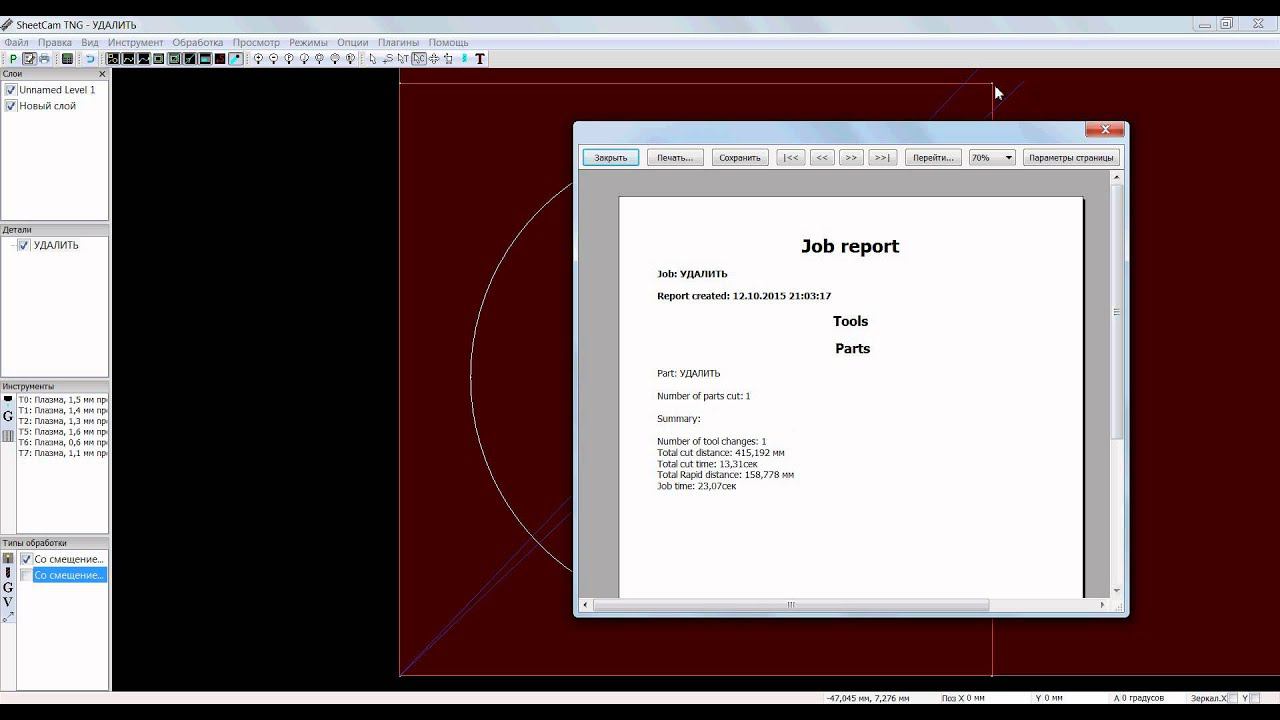1280x720 pixels.
Task: Open the Плагины menu
Action: click(399, 43)
